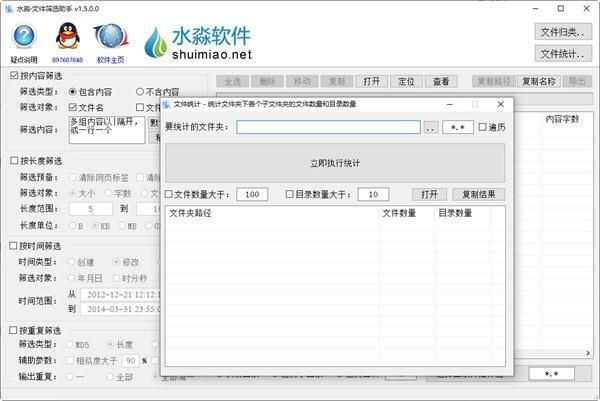Click the 立即执行统计 button
The height and width of the screenshot is (401, 600).
click(x=334, y=162)
